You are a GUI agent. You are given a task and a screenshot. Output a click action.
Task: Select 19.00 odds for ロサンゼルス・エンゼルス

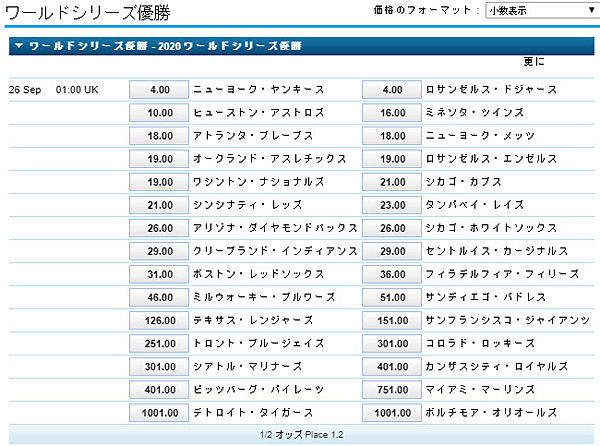392,159
